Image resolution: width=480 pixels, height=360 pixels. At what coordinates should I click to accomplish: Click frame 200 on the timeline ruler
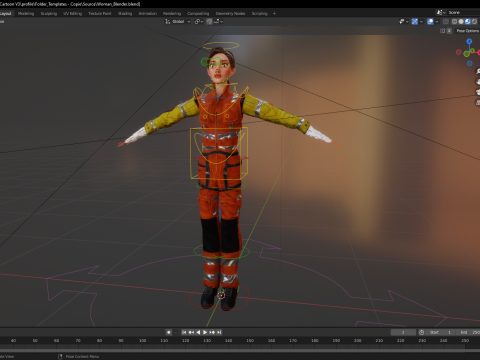click(x=357, y=341)
